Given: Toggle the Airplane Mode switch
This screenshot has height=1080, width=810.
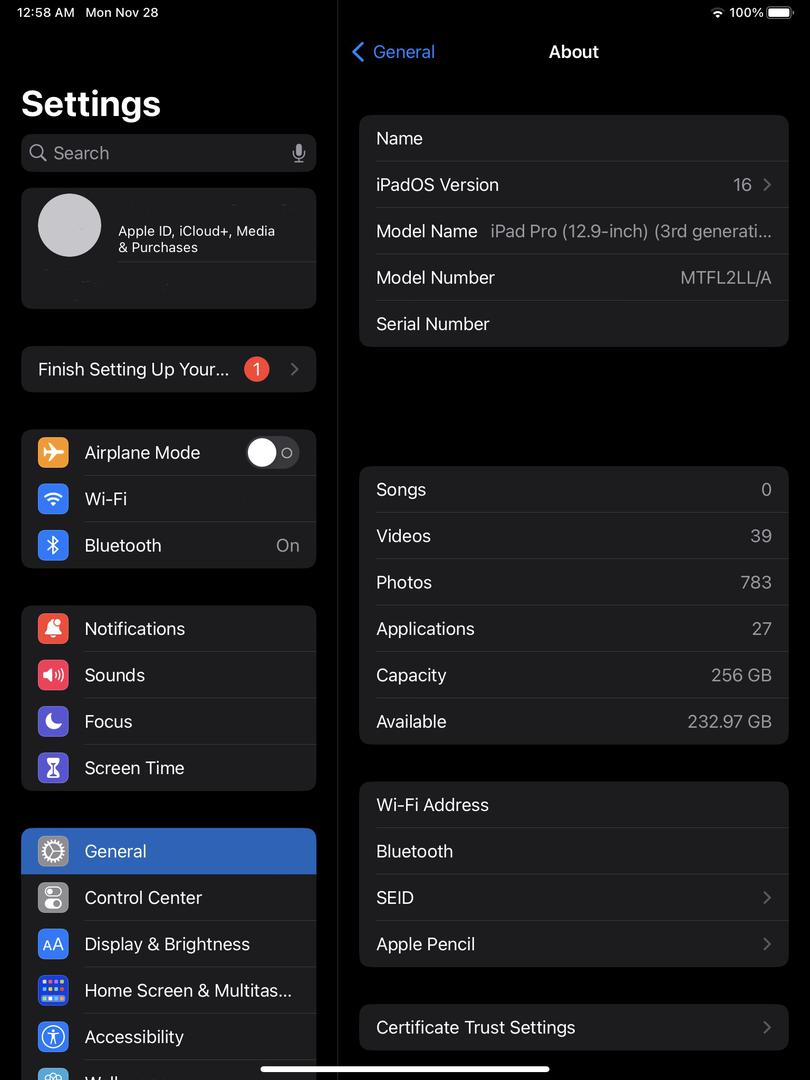Looking at the screenshot, I should point(272,453).
